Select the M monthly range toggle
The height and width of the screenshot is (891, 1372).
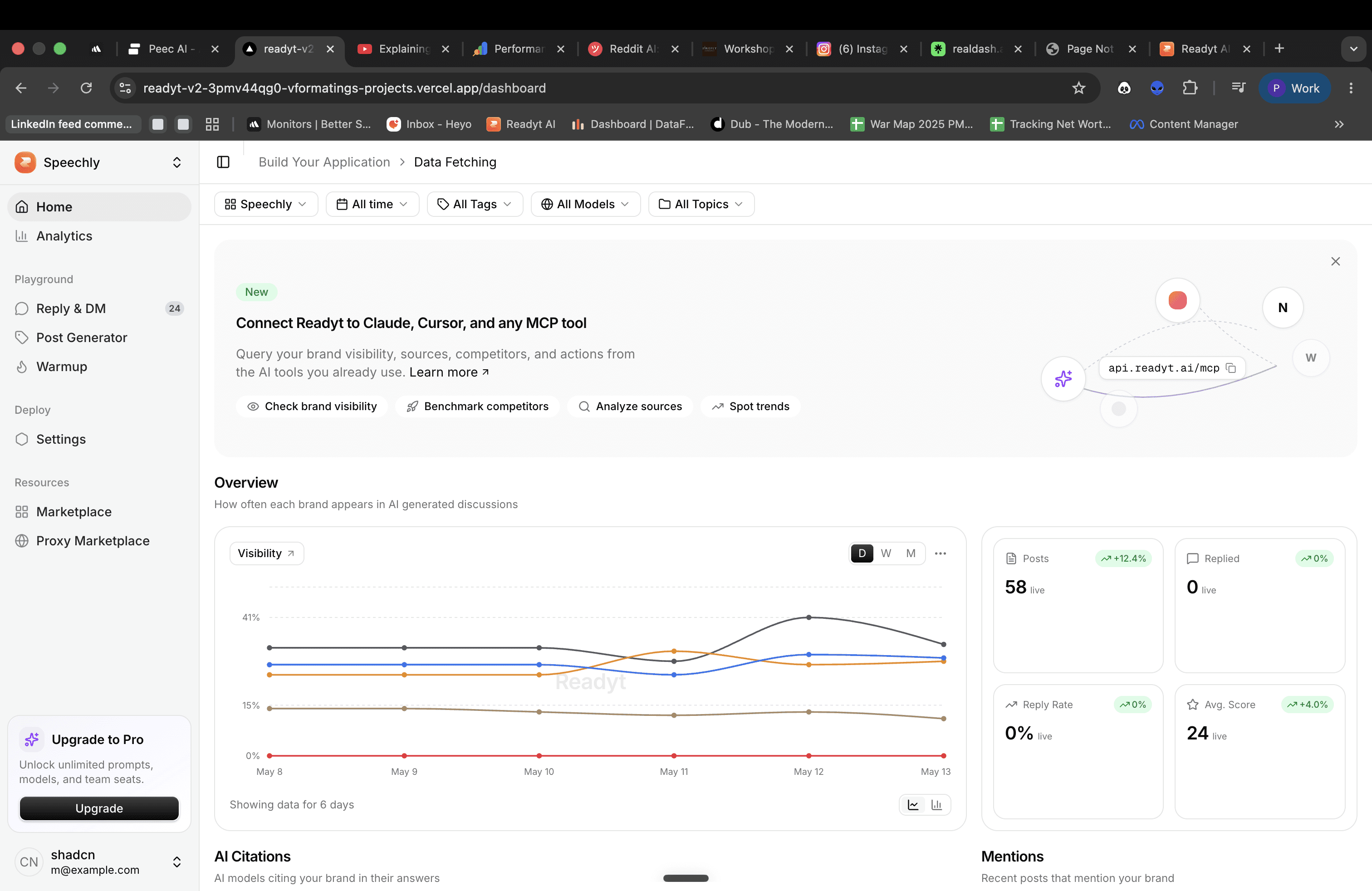tap(911, 553)
